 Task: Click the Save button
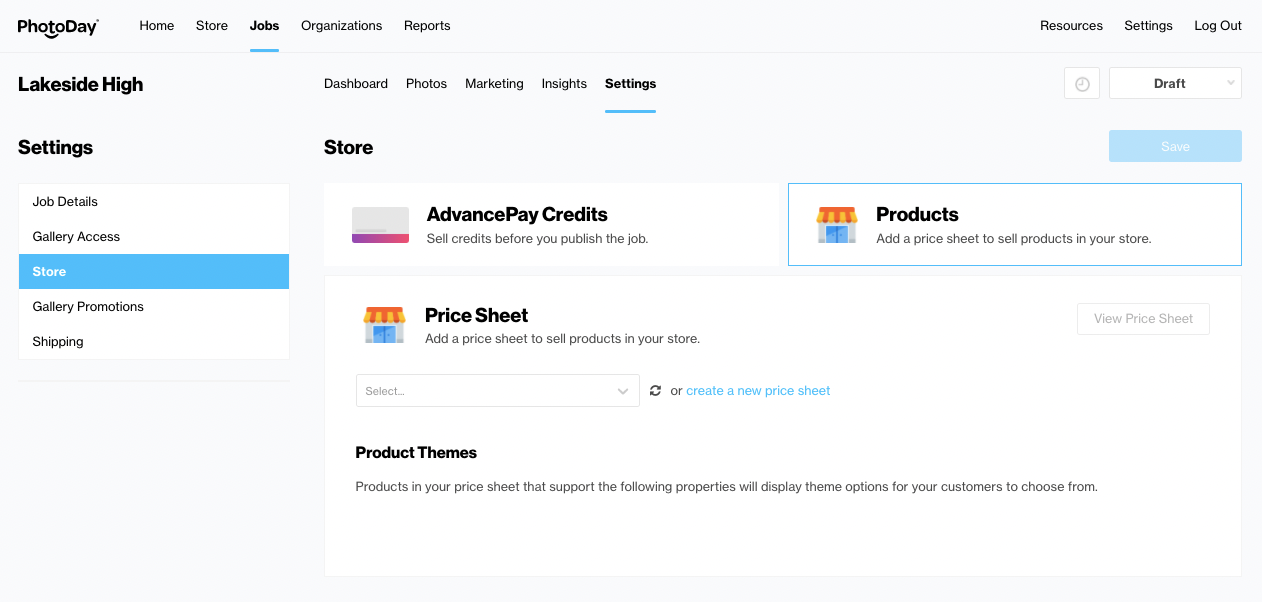click(x=1175, y=146)
